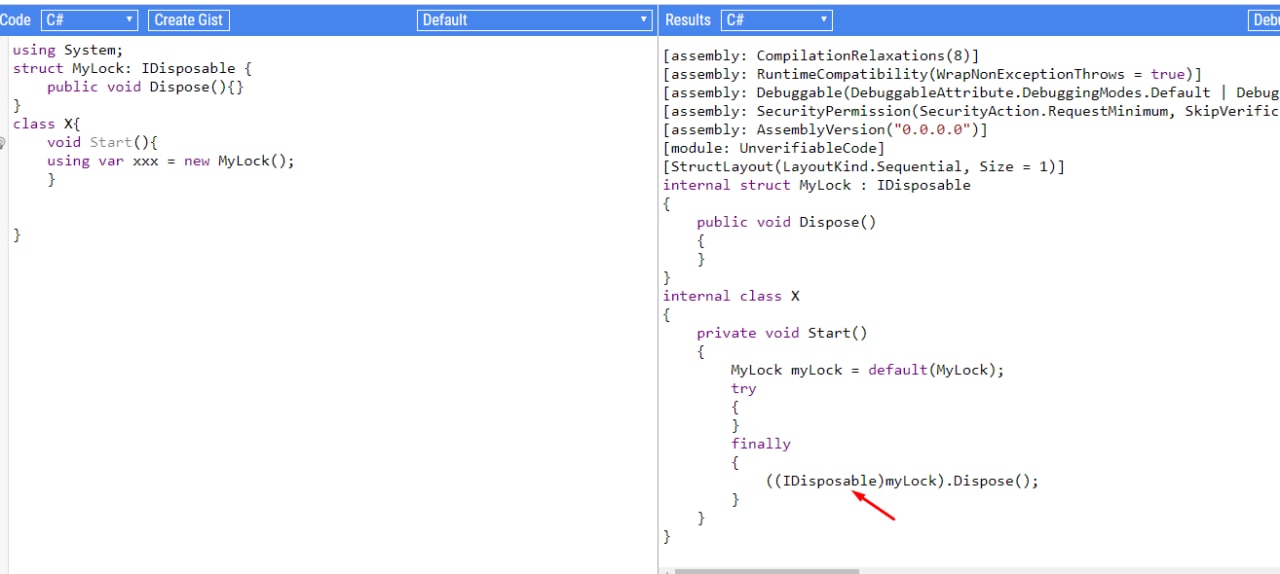Open the Default branch dropdown
The height and width of the screenshot is (574, 1280).
(x=535, y=20)
